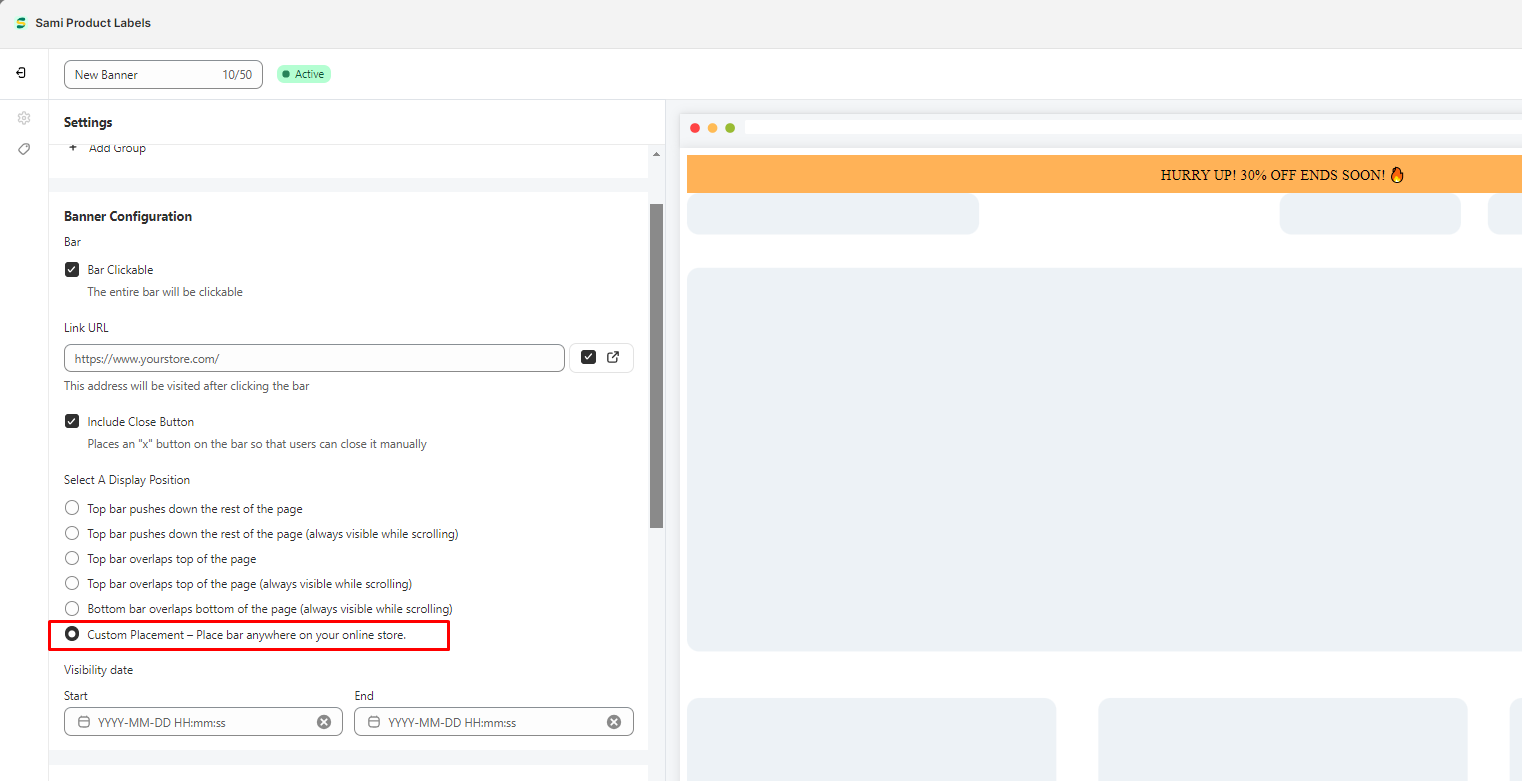1522x781 pixels.
Task: Choose Bottom bar overlaps bottom option
Action: pos(72,608)
